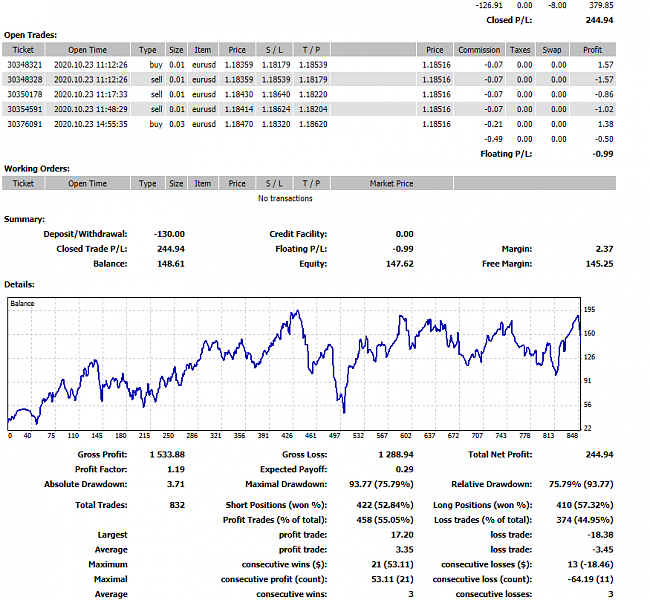
Task: Select average profit trade value 3.35
Action: [x=405, y=550]
